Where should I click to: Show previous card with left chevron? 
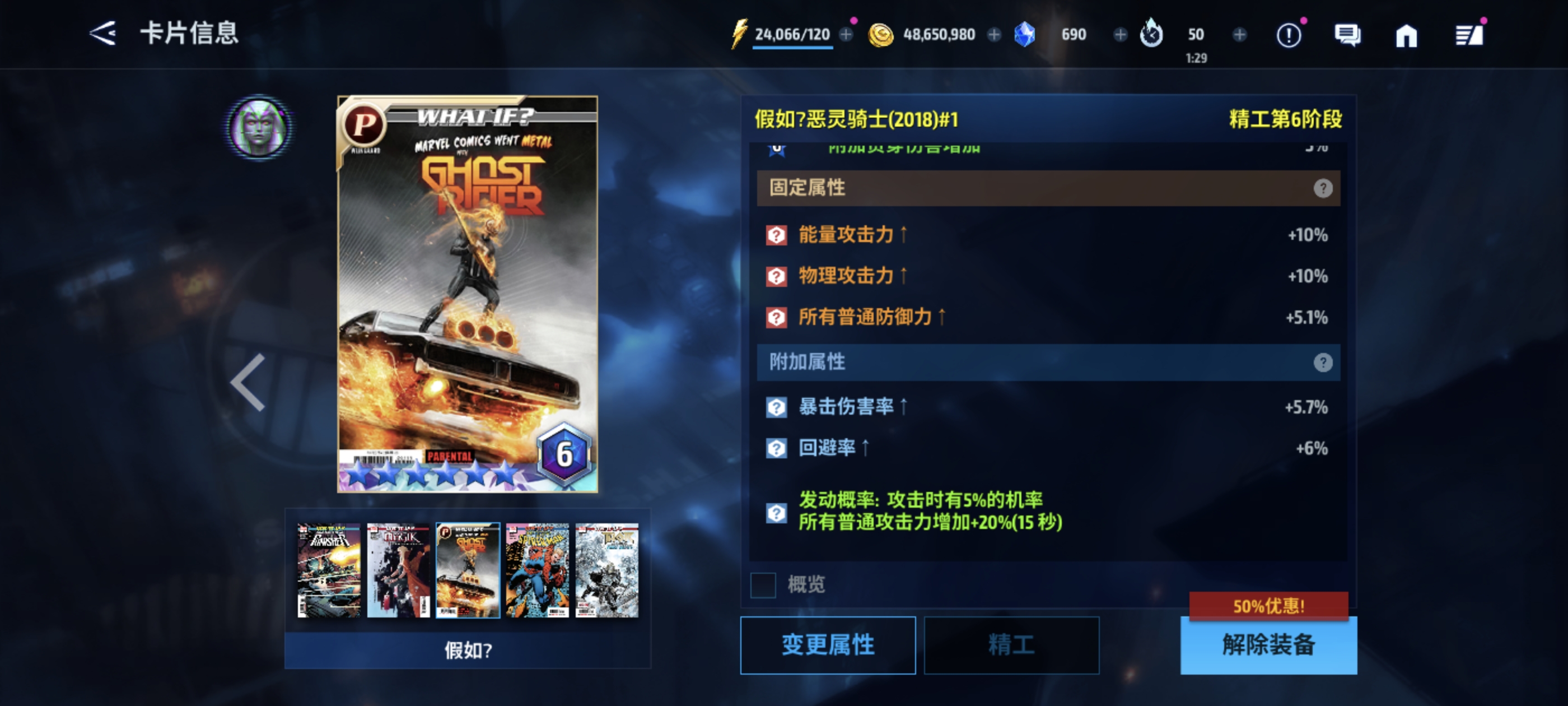pos(248,383)
